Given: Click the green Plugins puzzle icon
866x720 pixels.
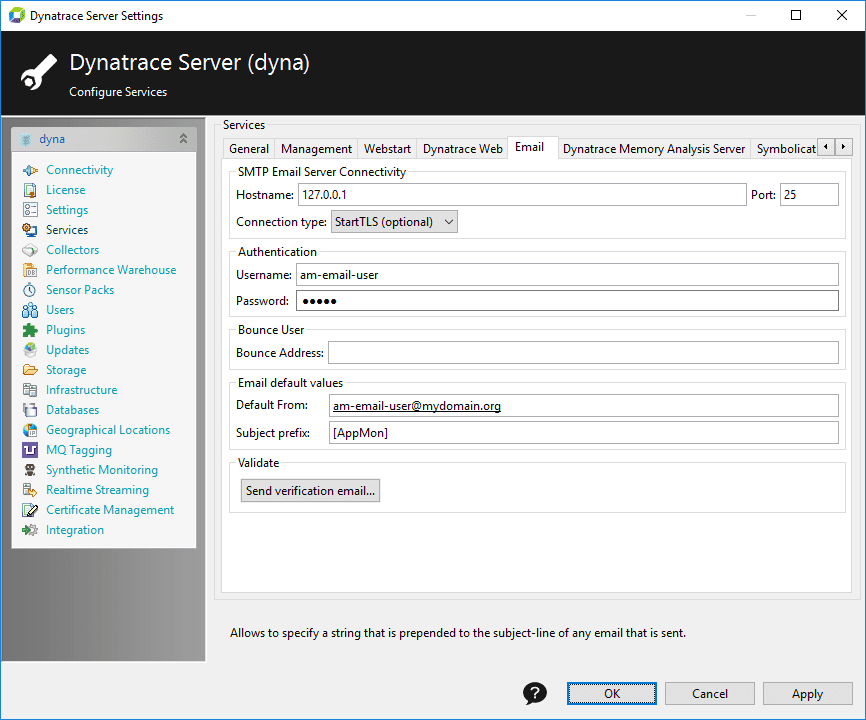Looking at the screenshot, I should coord(30,330).
